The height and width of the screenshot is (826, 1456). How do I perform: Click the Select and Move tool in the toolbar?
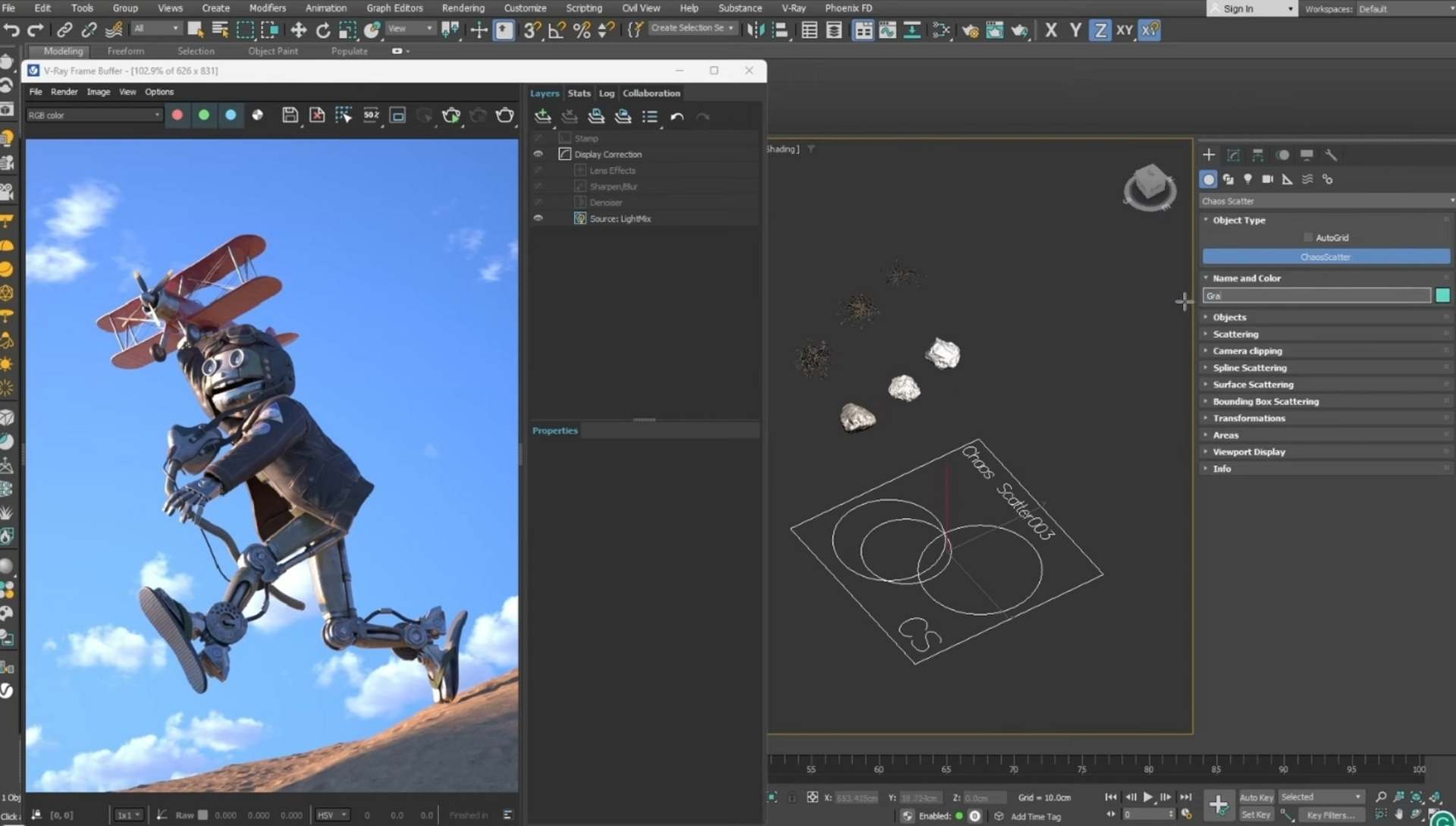coord(298,30)
